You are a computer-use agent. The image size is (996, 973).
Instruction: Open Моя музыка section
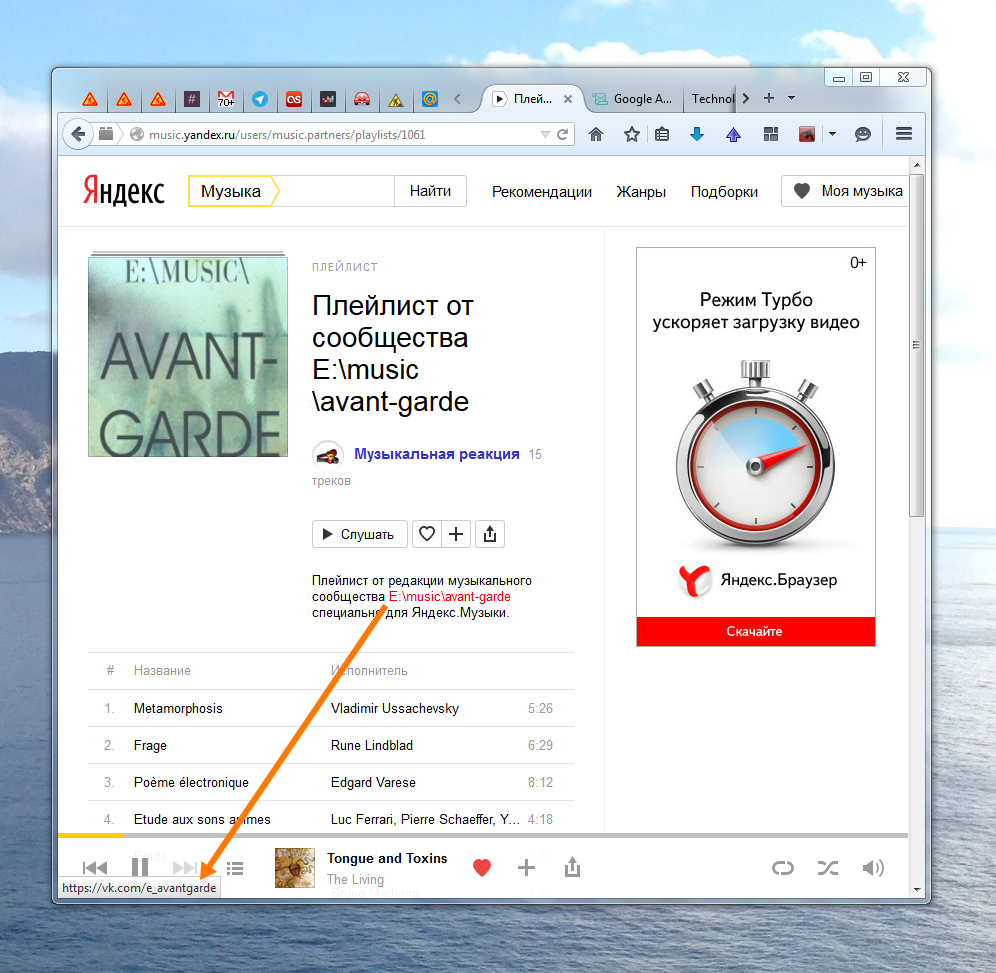(x=845, y=191)
